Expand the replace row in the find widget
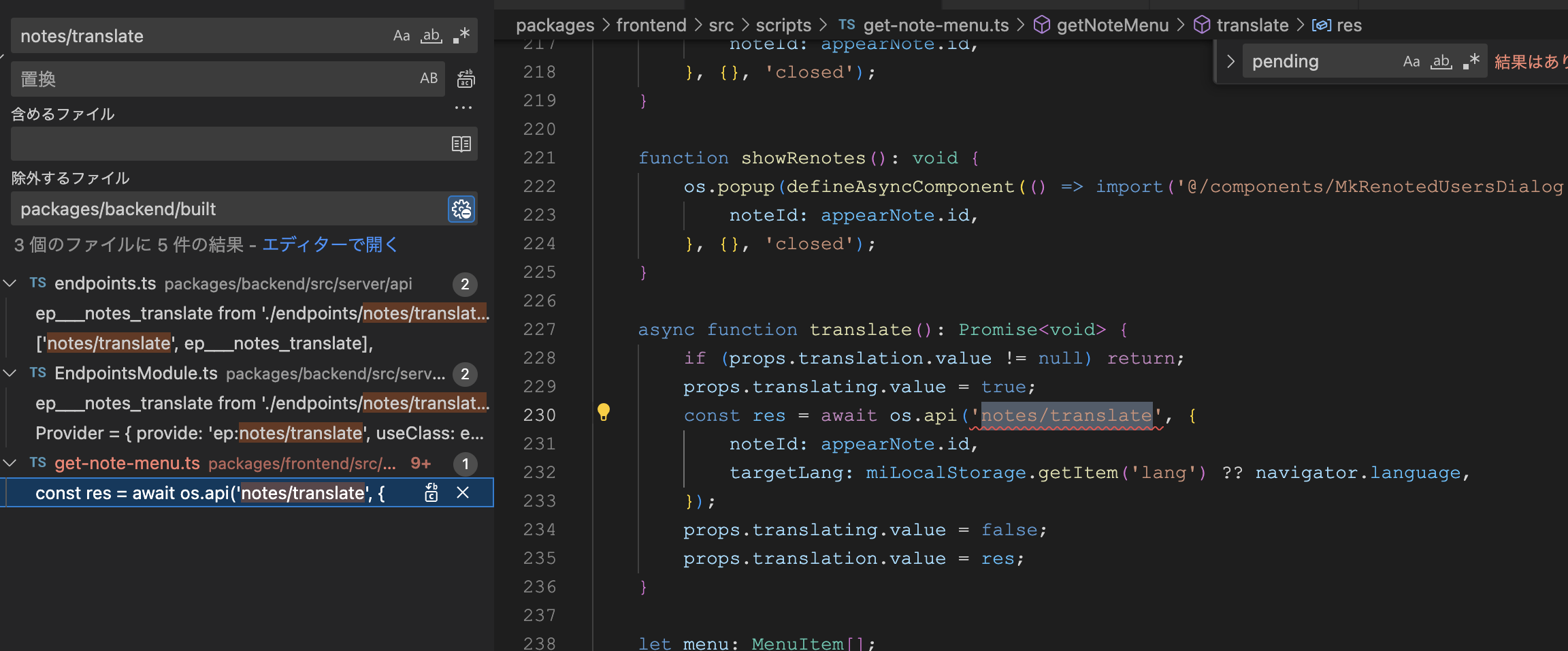Screen dimensions: 1568x651 tap(1230, 61)
